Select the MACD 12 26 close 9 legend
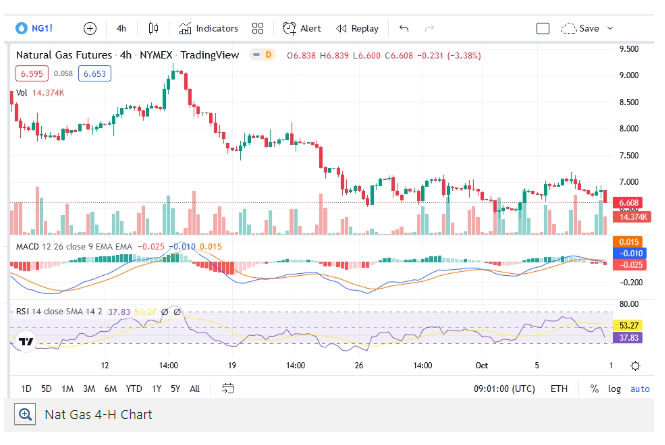The height and width of the screenshot is (445, 665). tap(74, 247)
